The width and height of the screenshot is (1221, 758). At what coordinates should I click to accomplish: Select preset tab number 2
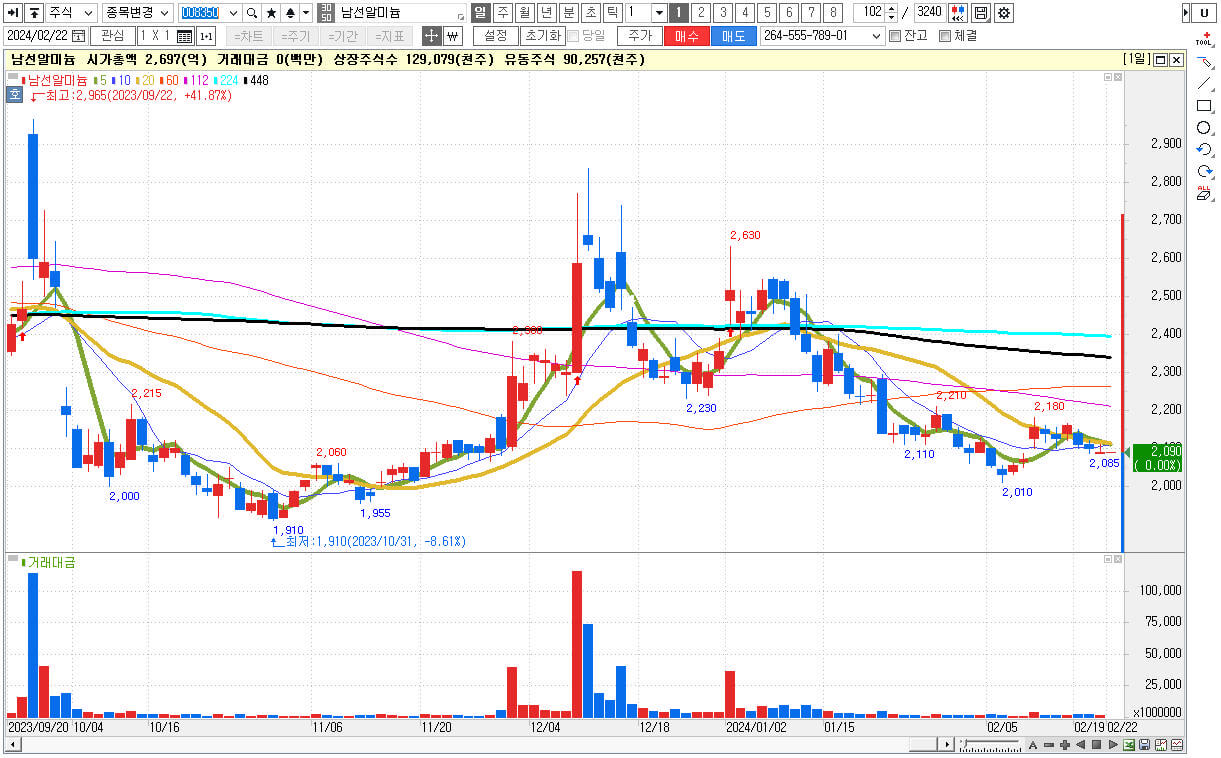[700, 13]
